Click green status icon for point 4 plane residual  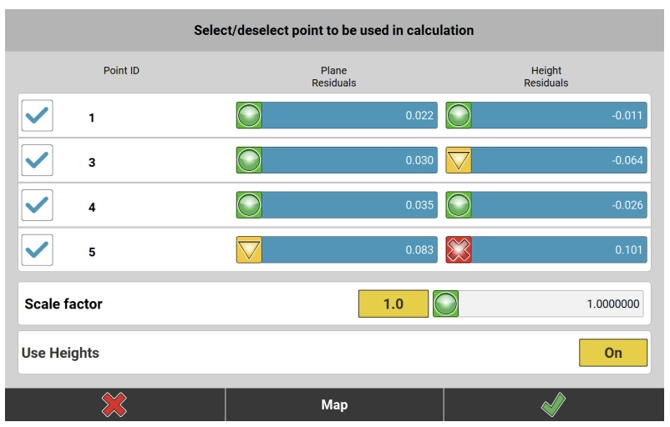click(x=249, y=205)
